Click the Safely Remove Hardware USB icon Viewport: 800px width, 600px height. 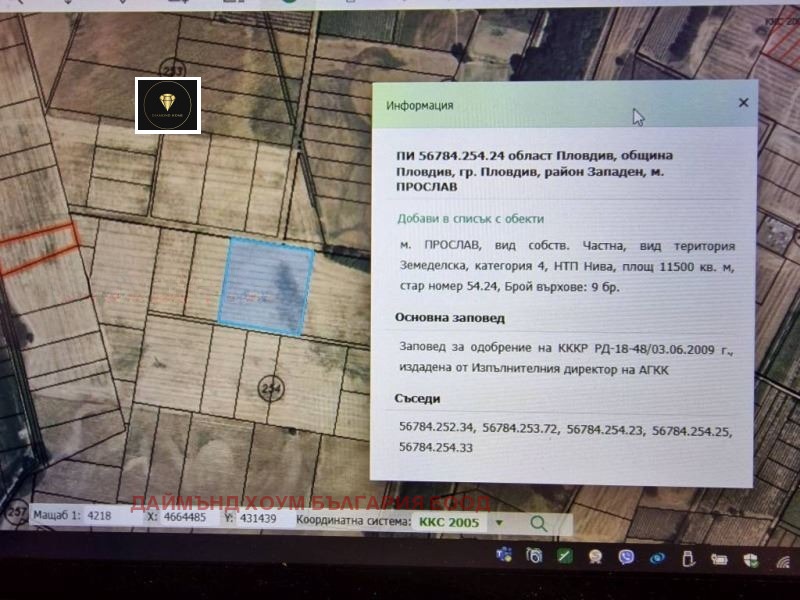(688, 558)
